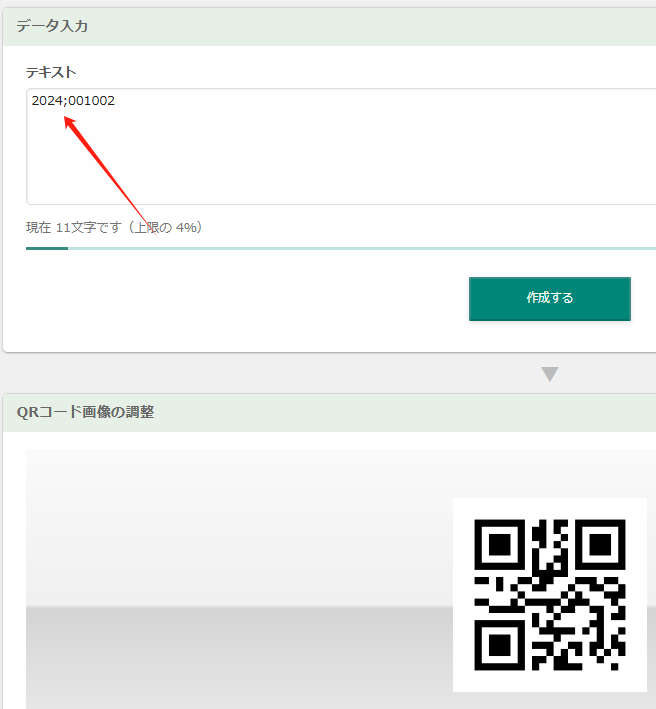
Task: Click the 上限の 4% limit text
Action: (x=167, y=227)
